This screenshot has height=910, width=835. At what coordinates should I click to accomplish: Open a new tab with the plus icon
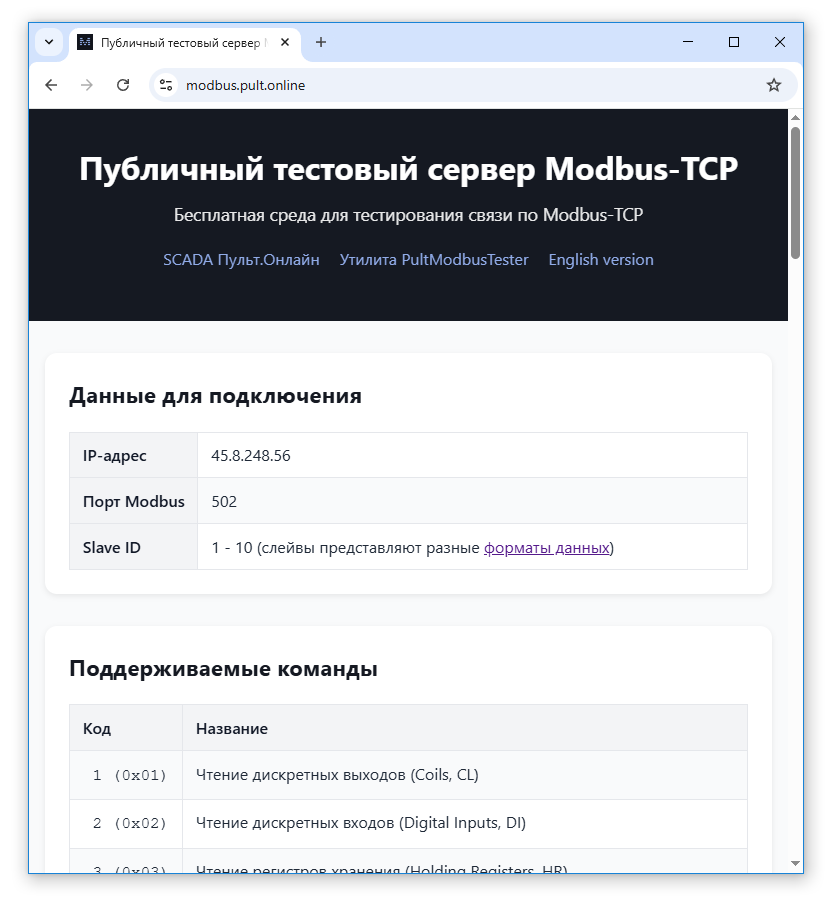(320, 42)
